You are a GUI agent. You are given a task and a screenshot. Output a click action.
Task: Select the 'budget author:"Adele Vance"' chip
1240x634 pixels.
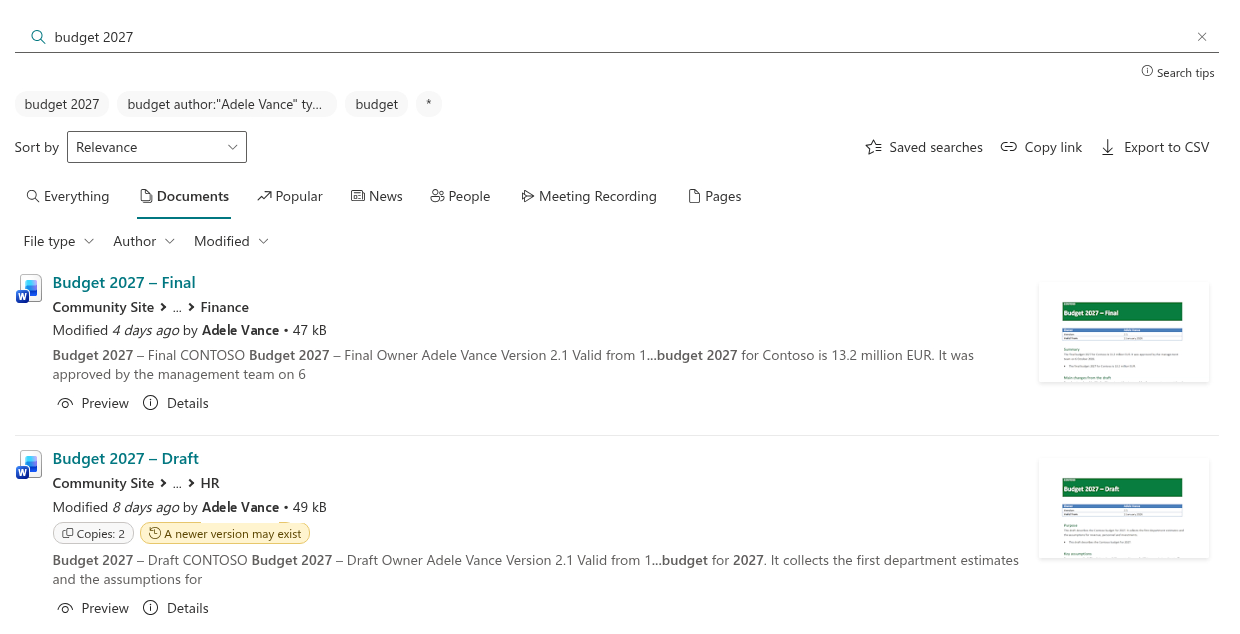coord(227,104)
